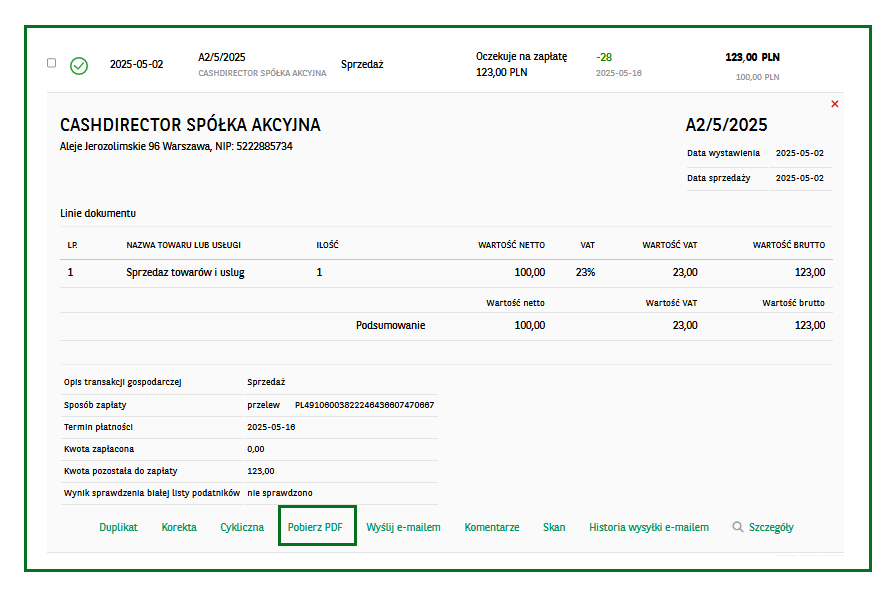Click the Termin płatności value 2025-05-16
This screenshot has height=597, width=894.
coord(271,427)
